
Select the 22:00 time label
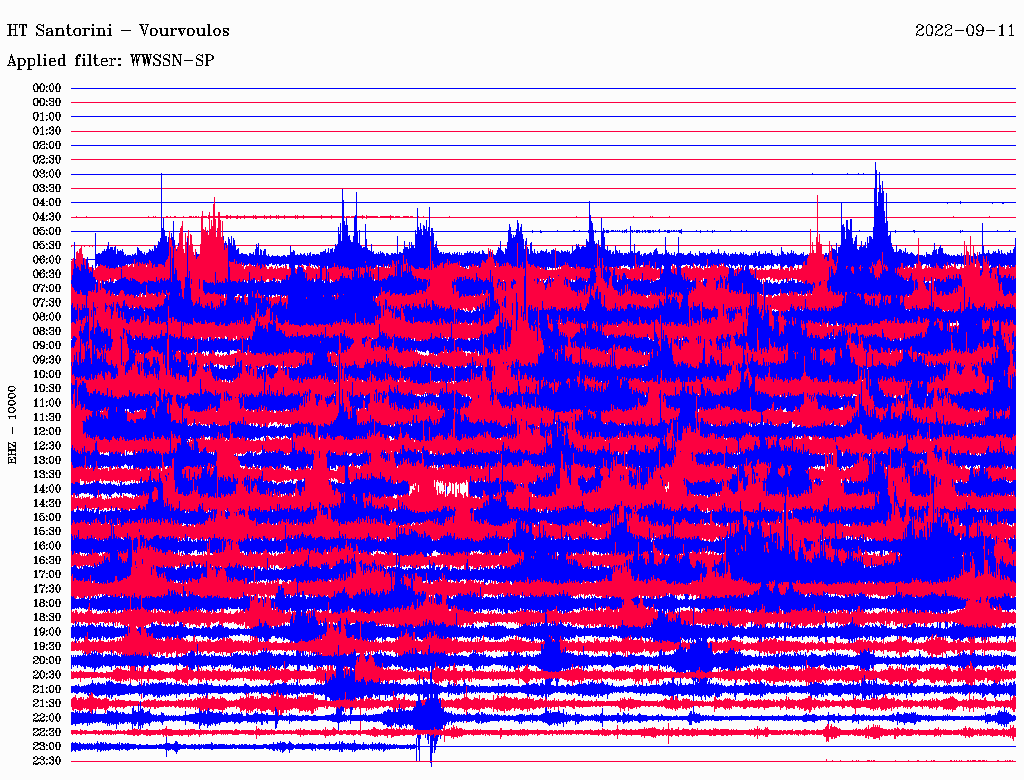(47, 717)
